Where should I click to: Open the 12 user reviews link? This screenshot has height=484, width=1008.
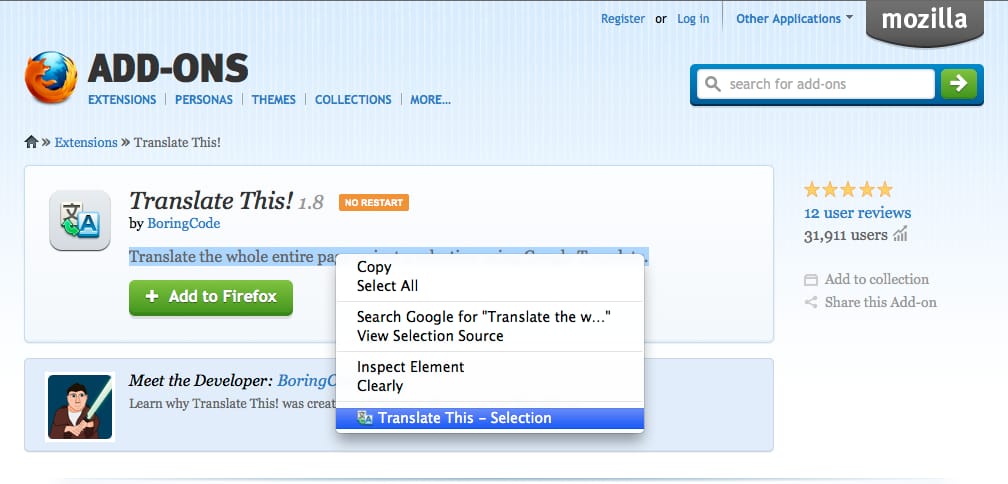tap(857, 213)
